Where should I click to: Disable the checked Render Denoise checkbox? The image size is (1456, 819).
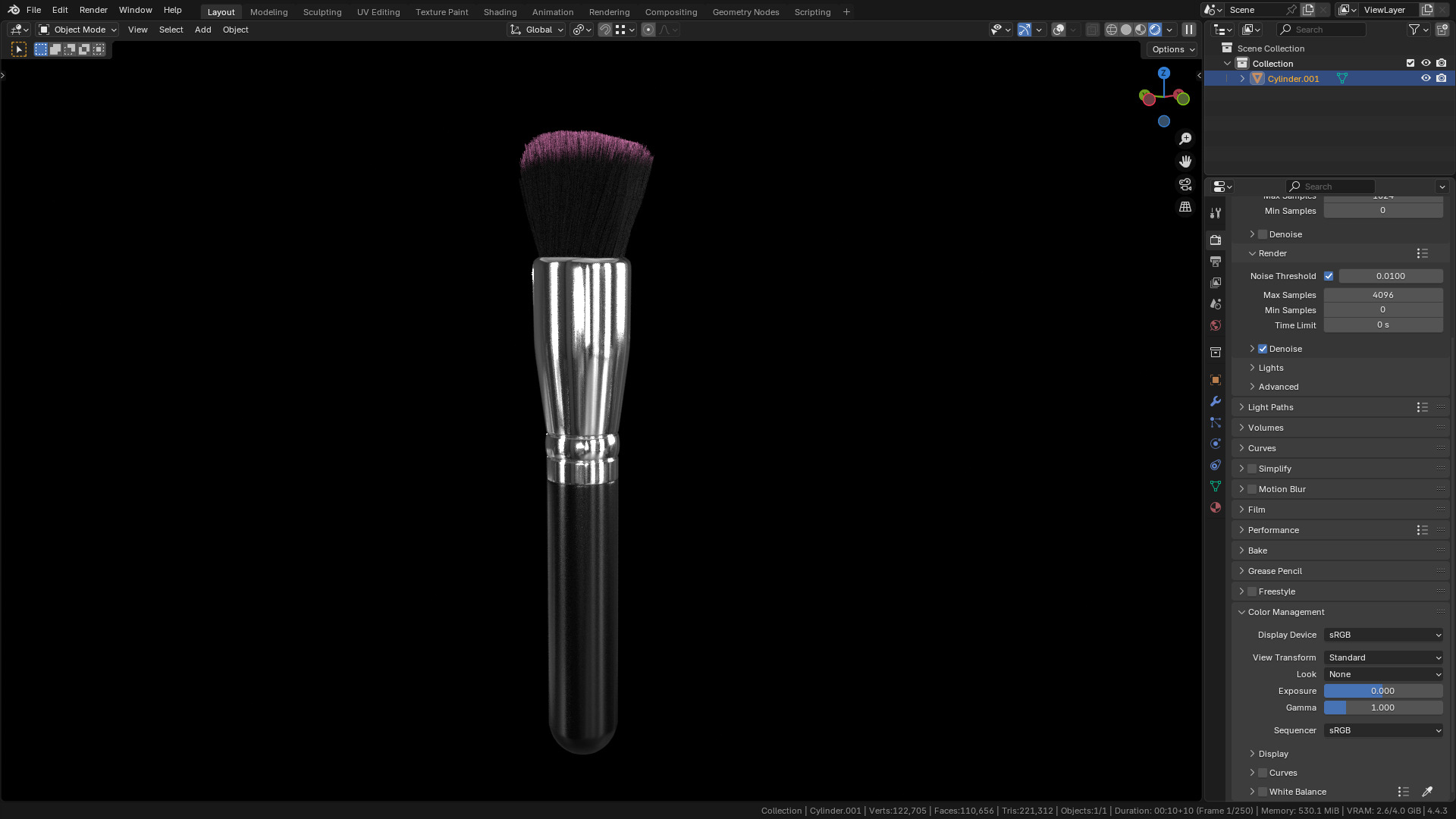pos(1263,349)
